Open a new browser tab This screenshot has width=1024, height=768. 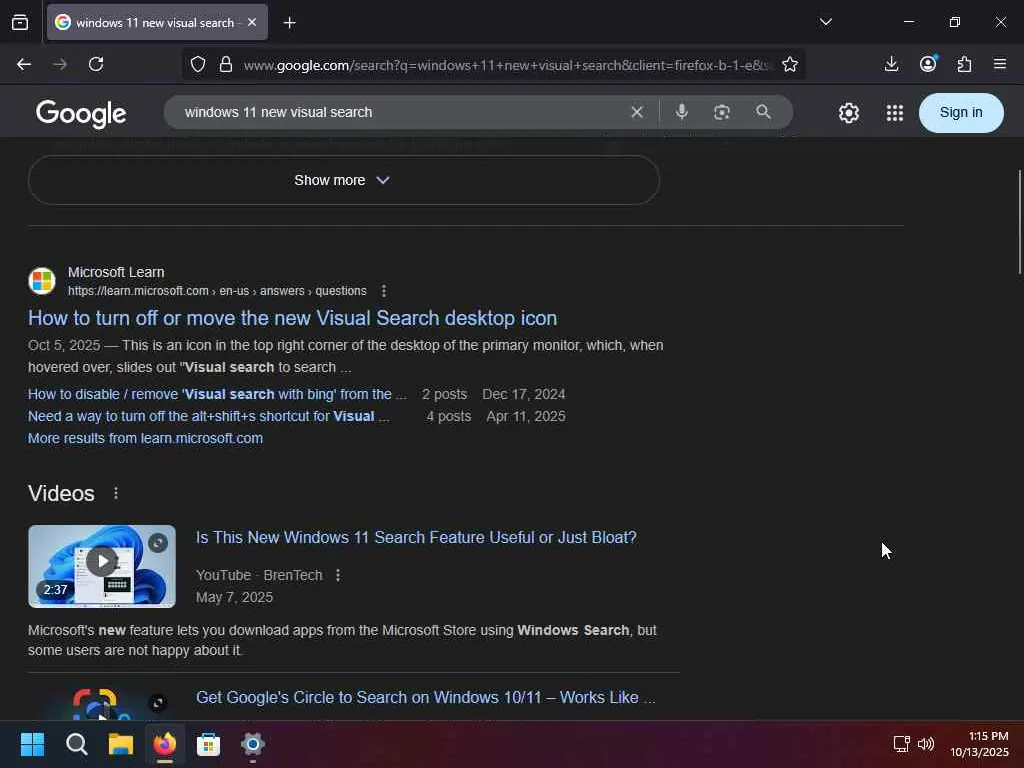[x=289, y=23]
